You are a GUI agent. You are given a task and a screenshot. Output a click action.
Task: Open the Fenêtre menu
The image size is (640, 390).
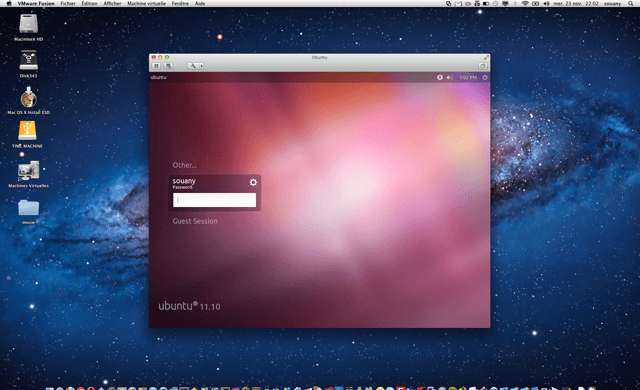[x=180, y=3]
